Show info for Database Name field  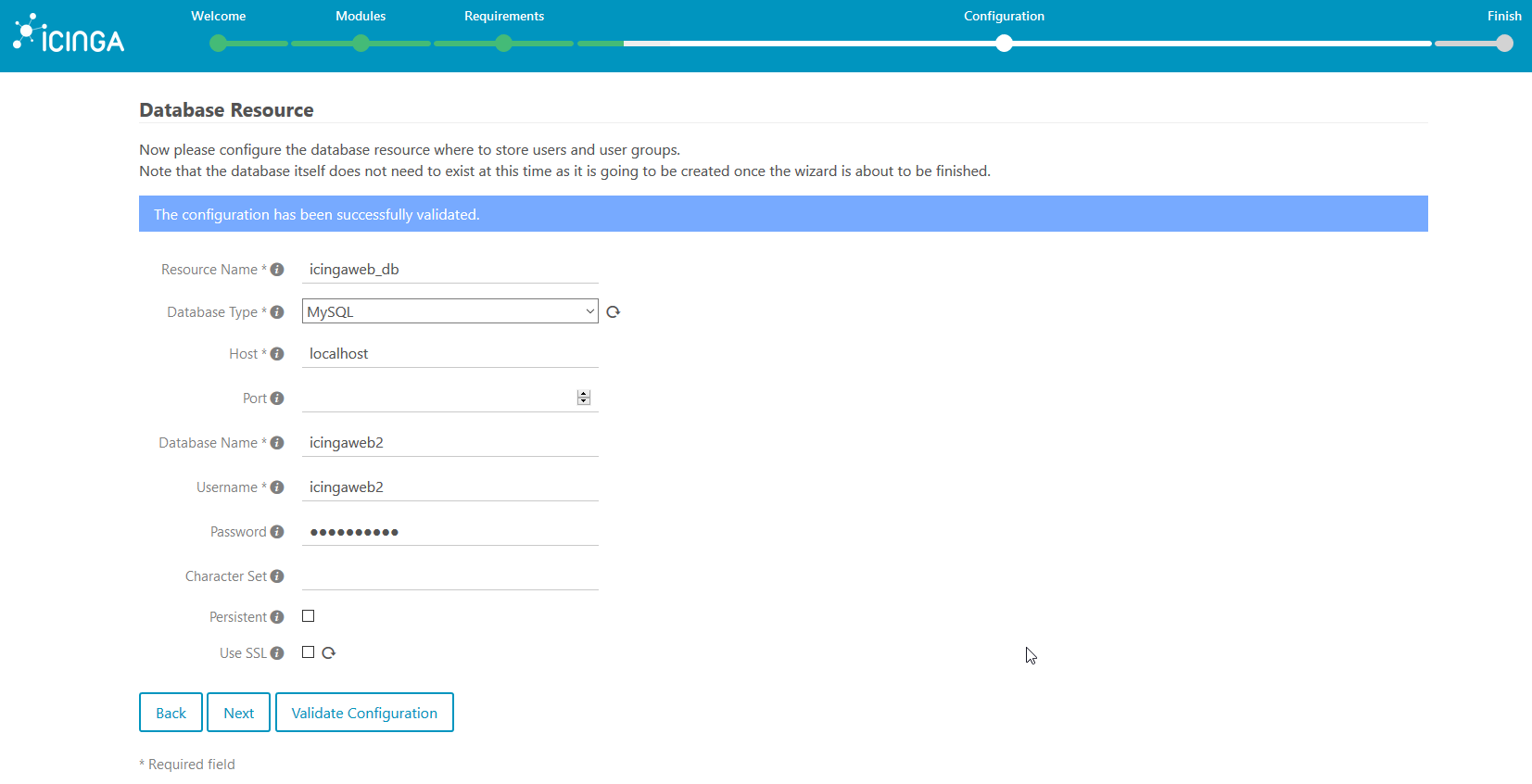pyautogui.click(x=277, y=443)
